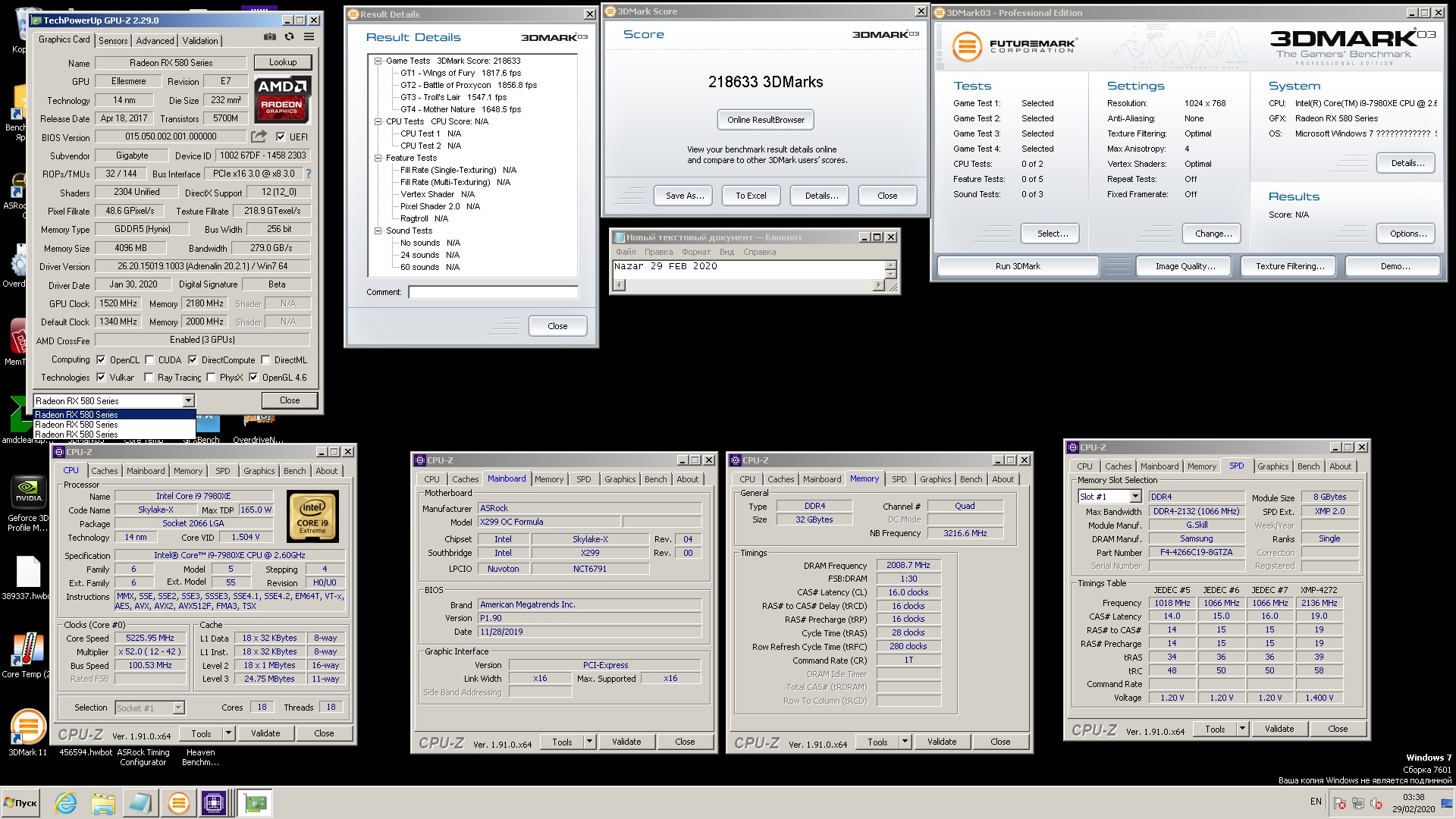Image resolution: width=1456 pixels, height=819 pixels.
Task: Open the GPU-Z hamburger menu
Action: pos(309,36)
